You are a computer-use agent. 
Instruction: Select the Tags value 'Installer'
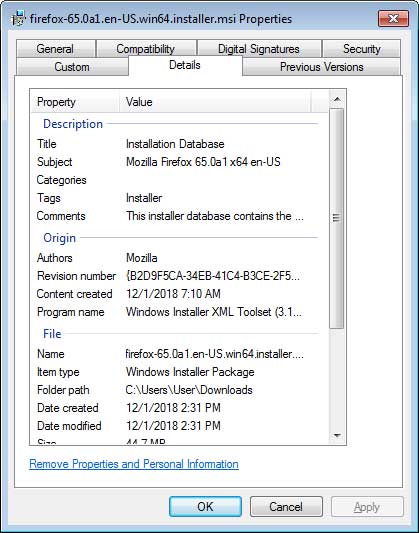click(144, 198)
